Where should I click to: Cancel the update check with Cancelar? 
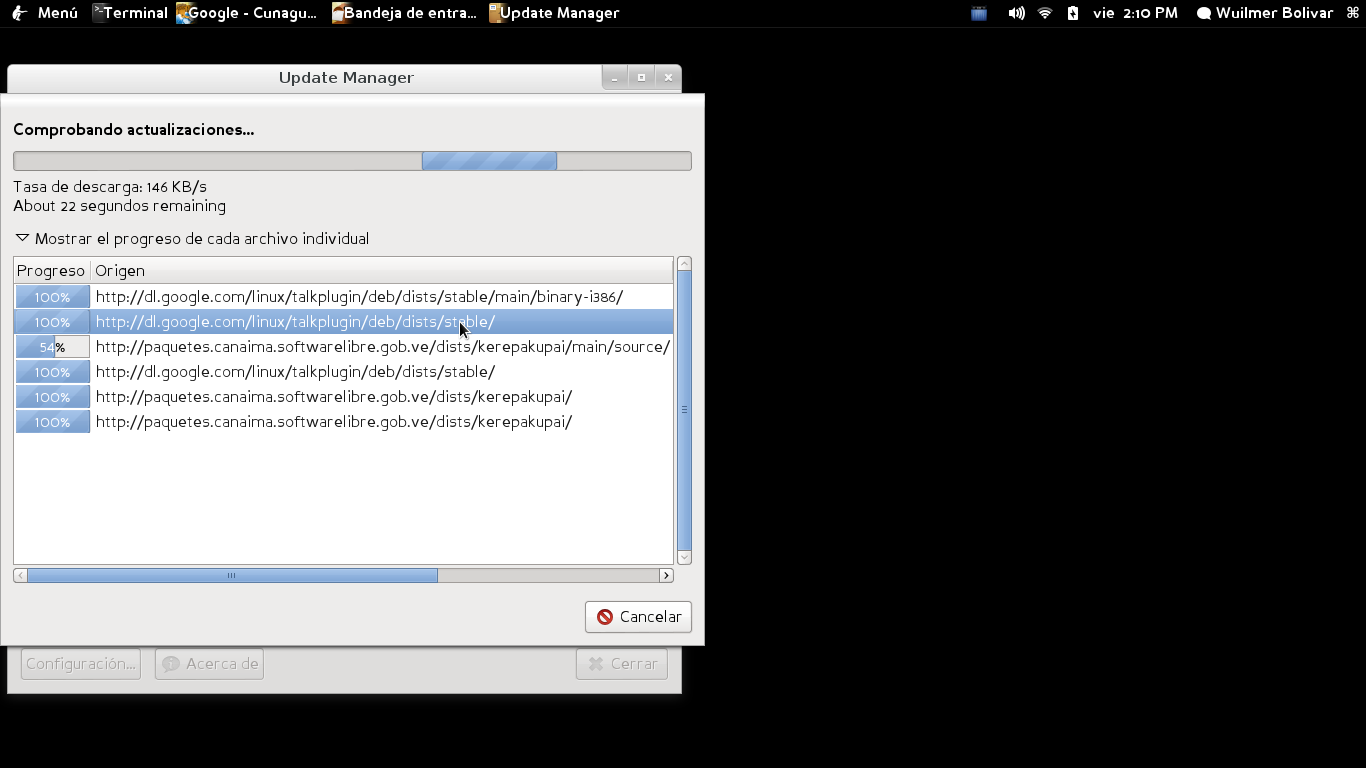coord(638,617)
